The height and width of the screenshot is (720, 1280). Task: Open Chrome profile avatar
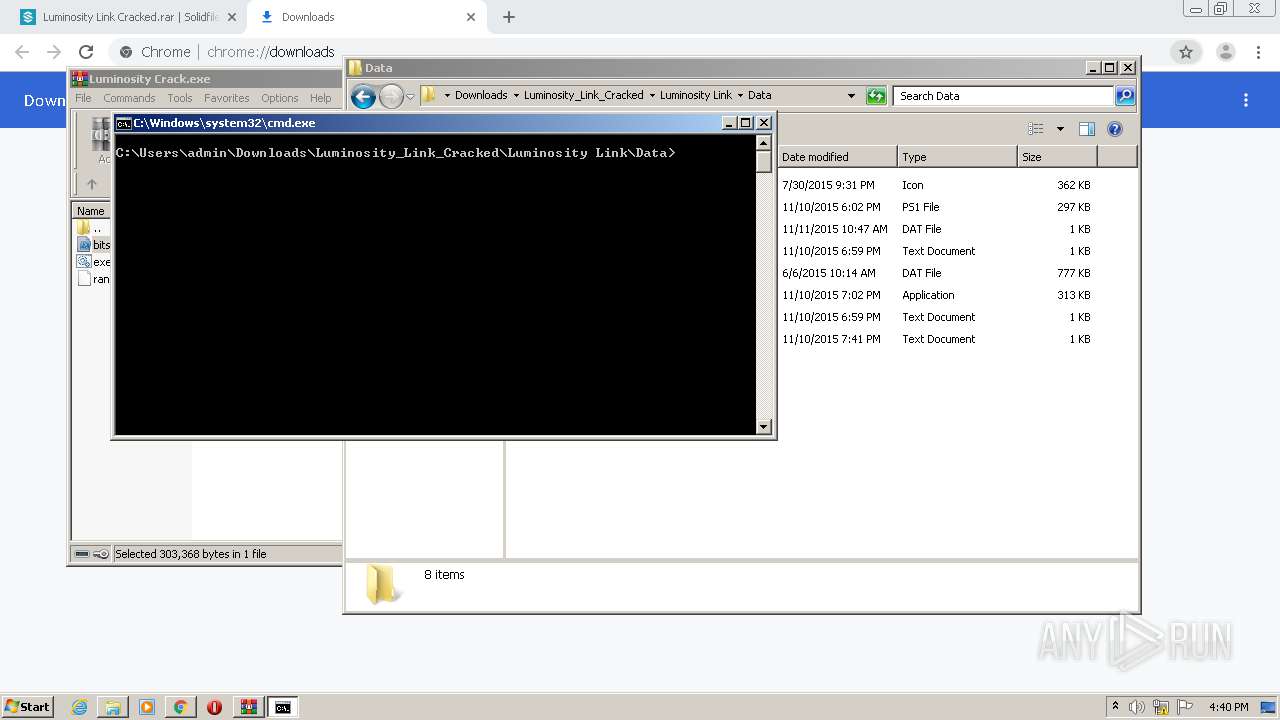[1225, 52]
